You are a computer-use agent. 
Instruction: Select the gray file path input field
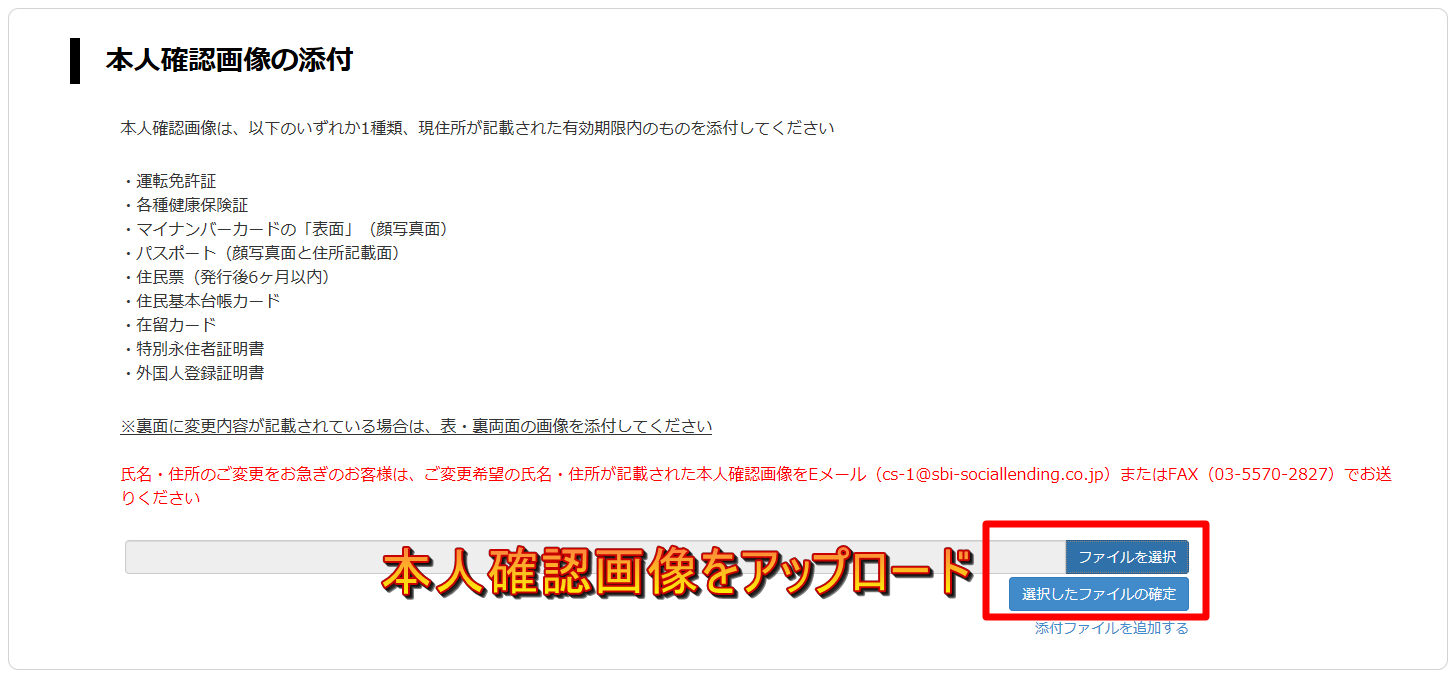[x=595, y=557]
